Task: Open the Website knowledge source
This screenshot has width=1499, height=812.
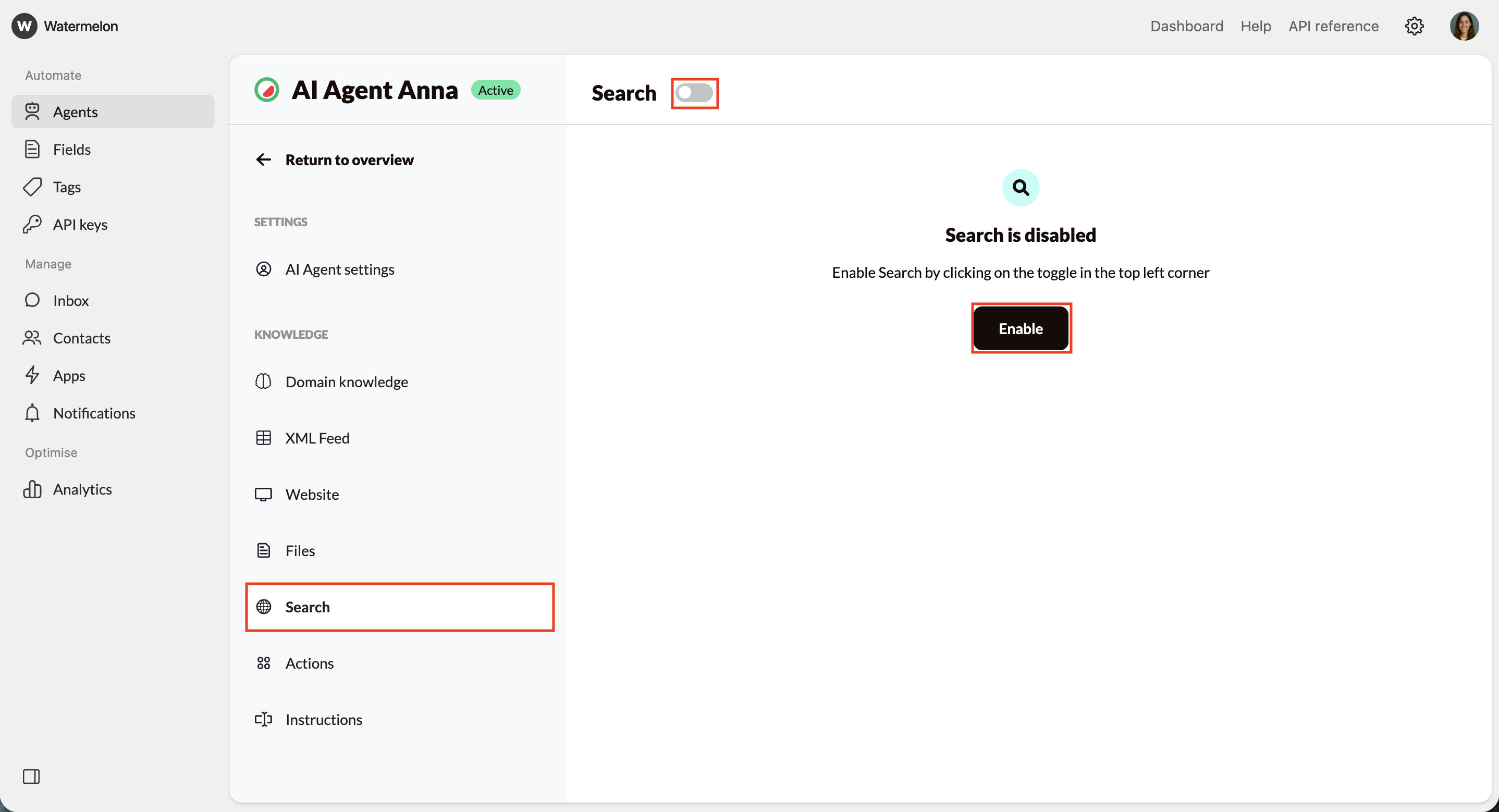Action: point(312,494)
